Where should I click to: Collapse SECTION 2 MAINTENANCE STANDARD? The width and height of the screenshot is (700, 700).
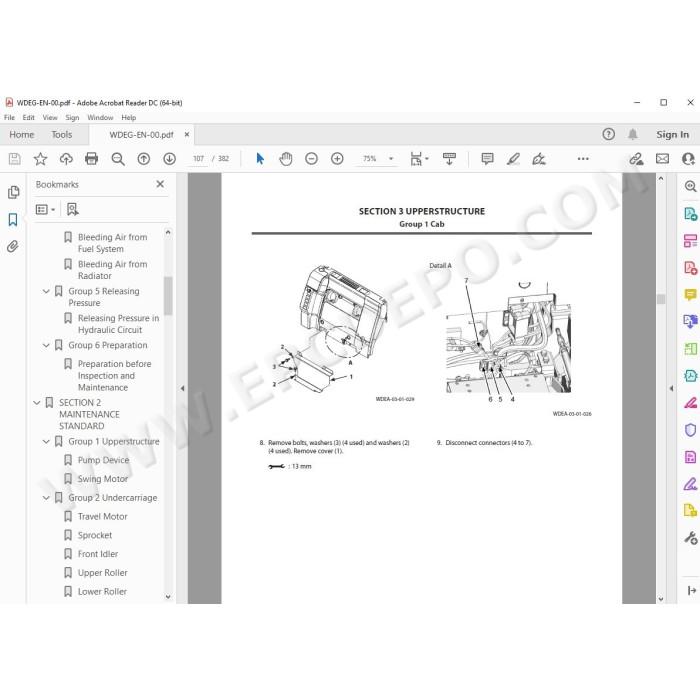click(37, 403)
